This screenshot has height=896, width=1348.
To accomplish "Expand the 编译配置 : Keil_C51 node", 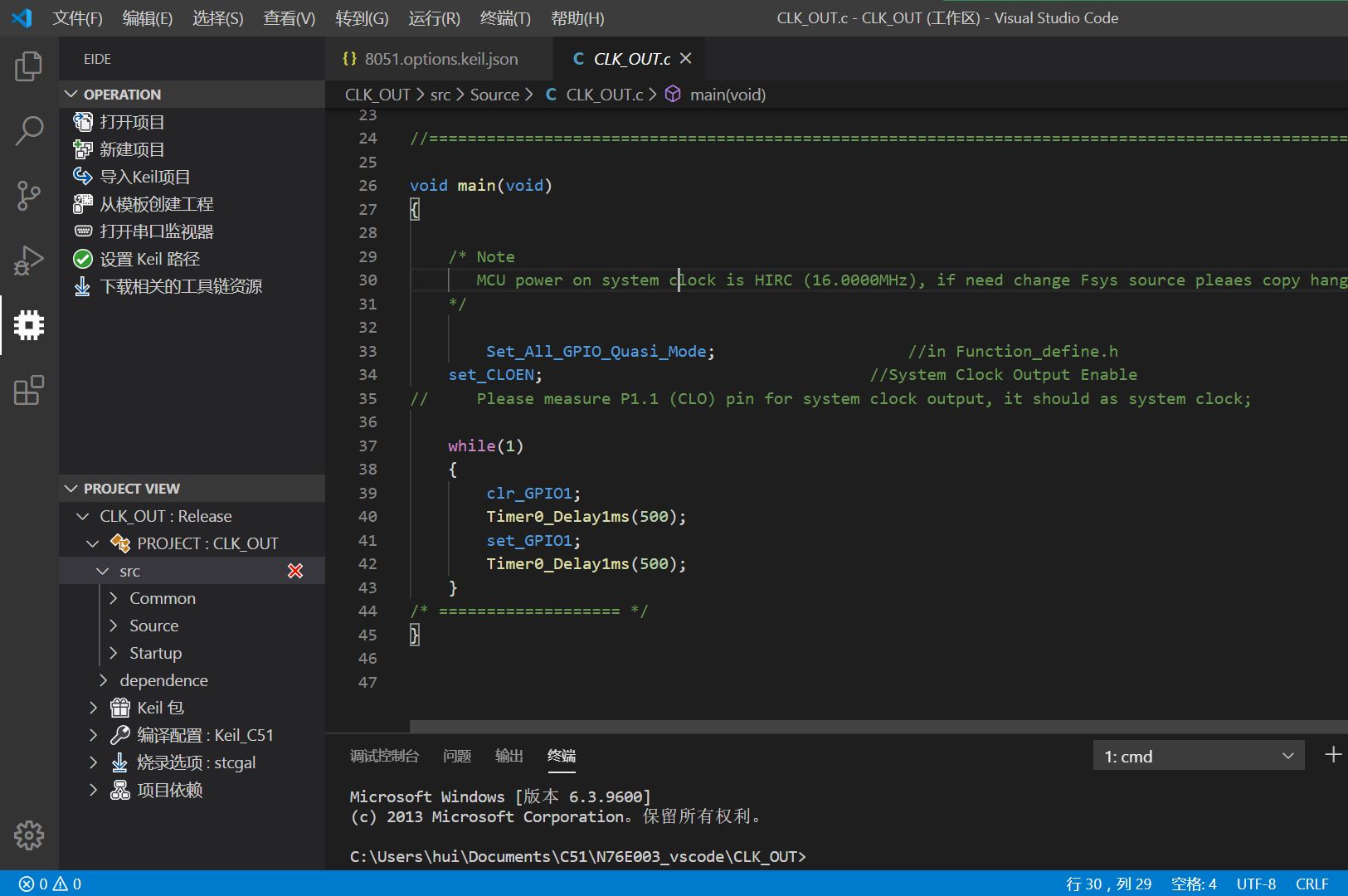I will click(x=93, y=735).
